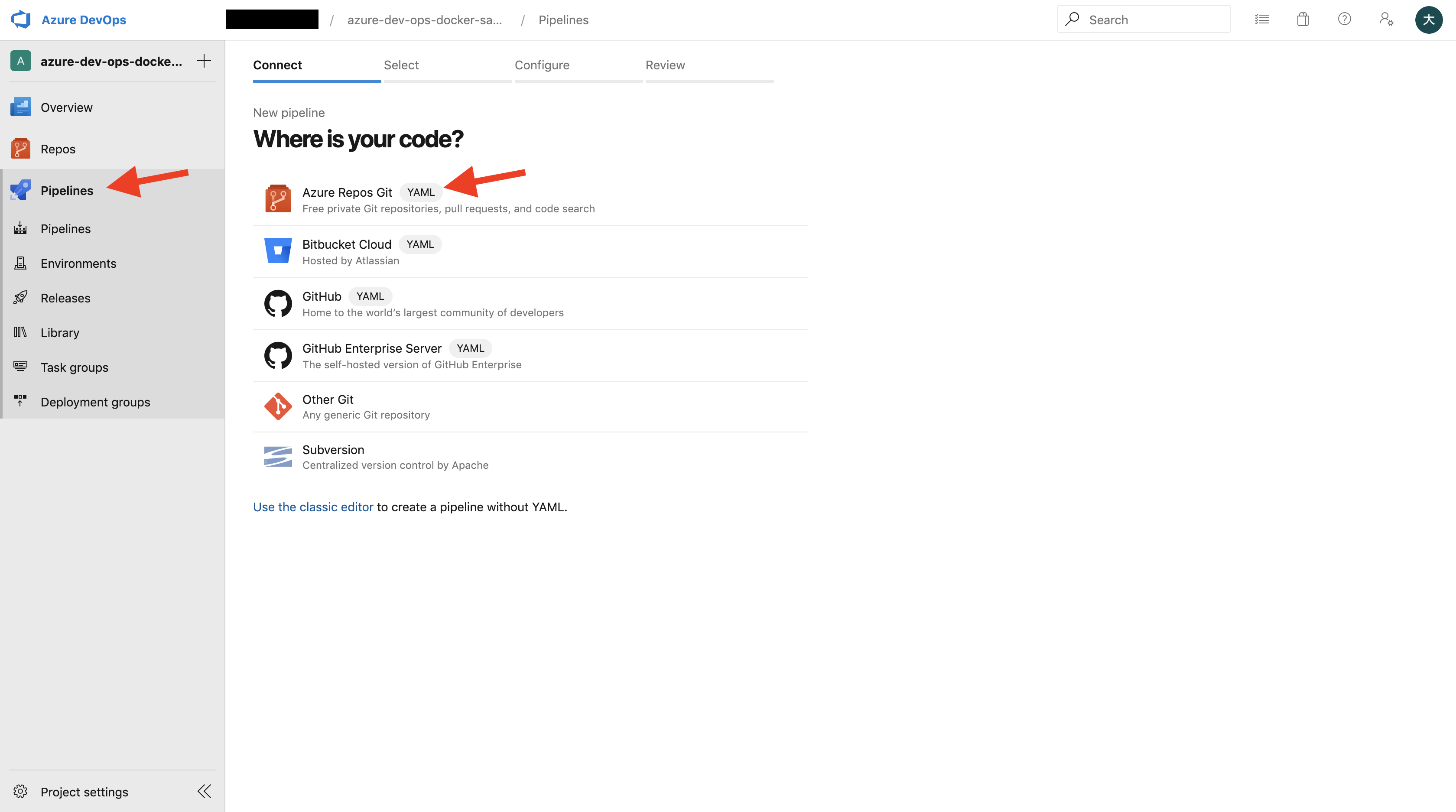The height and width of the screenshot is (812, 1456).
Task: Click the Pipelines breadcrumb at top
Action: point(563,20)
